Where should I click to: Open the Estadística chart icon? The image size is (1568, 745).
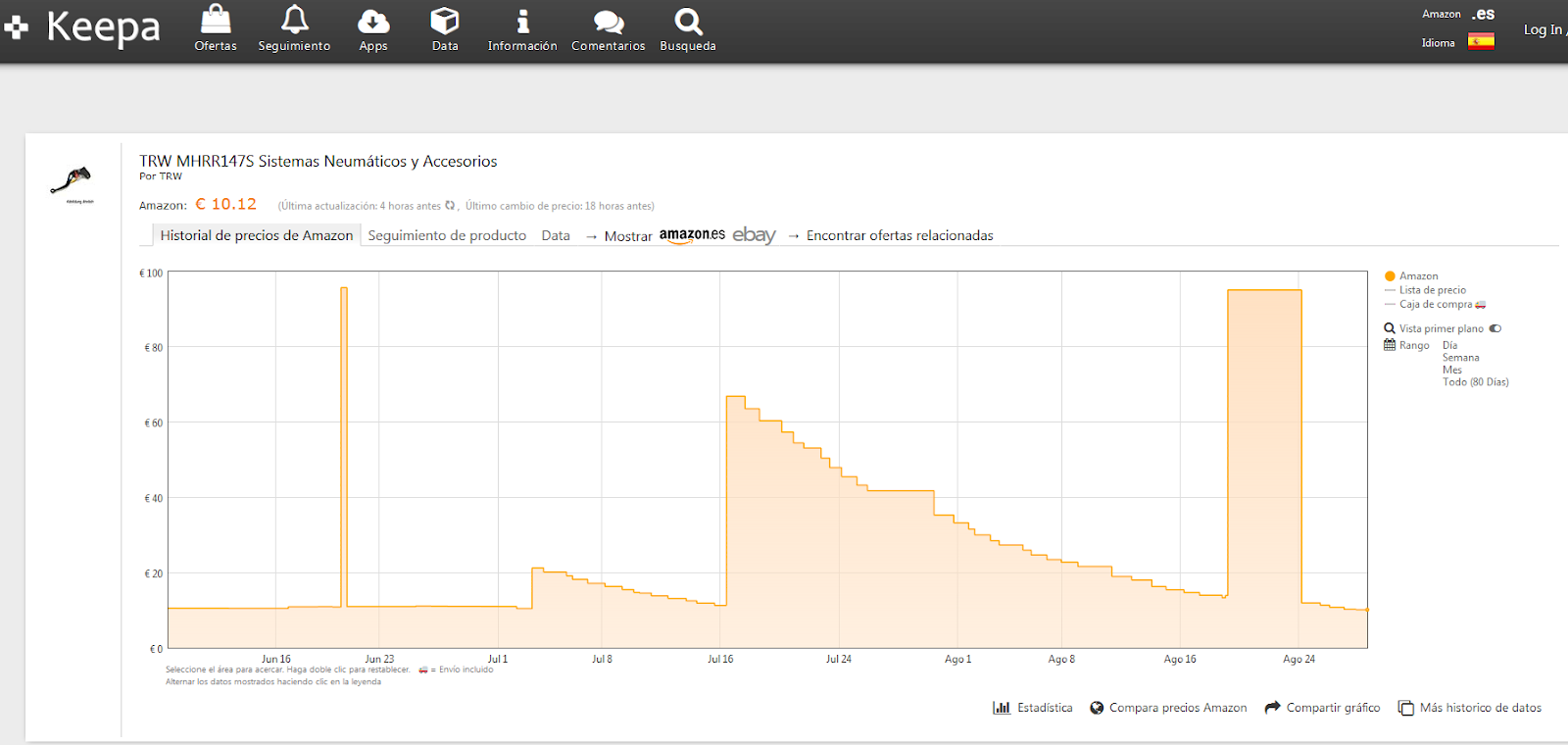(x=1002, y=708)
